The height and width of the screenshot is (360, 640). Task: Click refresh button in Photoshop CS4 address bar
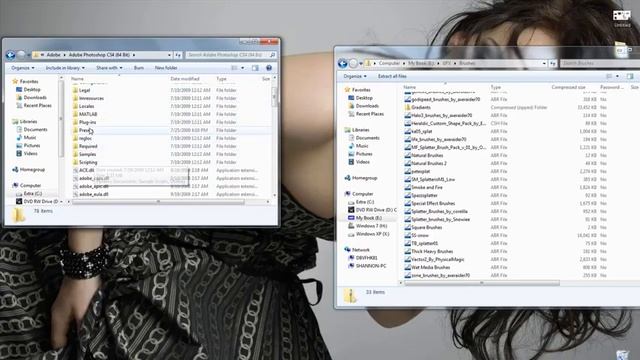[178, 55]
